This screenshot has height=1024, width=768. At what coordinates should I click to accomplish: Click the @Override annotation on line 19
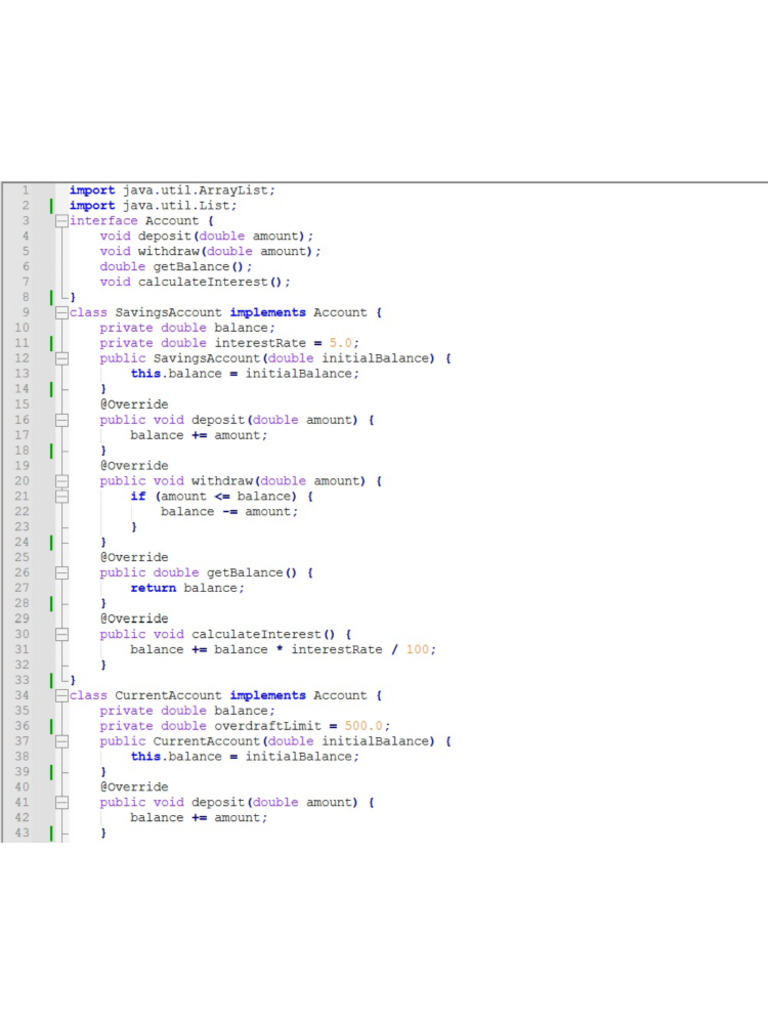134,466
